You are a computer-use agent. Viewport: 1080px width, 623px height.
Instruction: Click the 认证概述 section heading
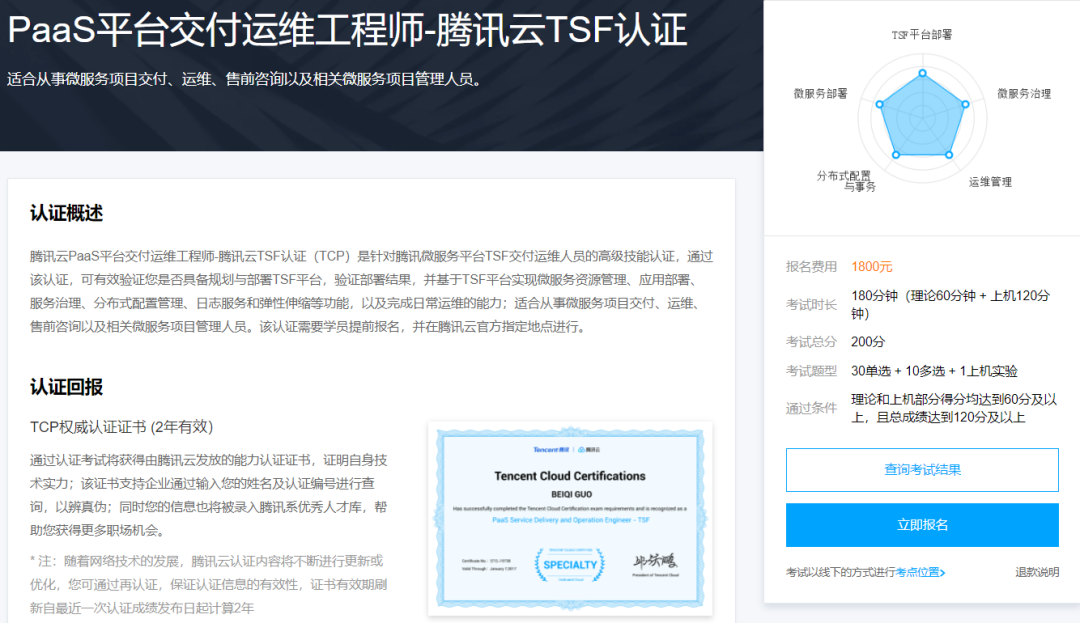(x=66, y=213)
